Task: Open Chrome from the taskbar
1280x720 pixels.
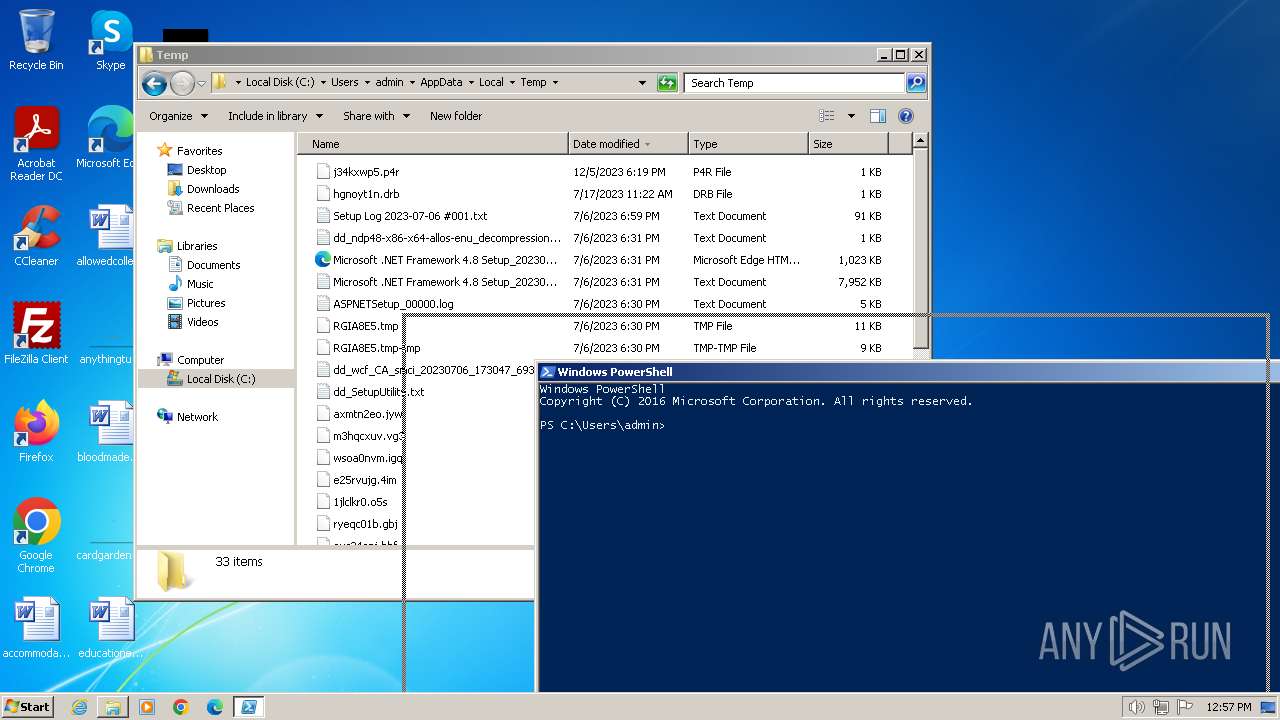Action: coord(181,707)
